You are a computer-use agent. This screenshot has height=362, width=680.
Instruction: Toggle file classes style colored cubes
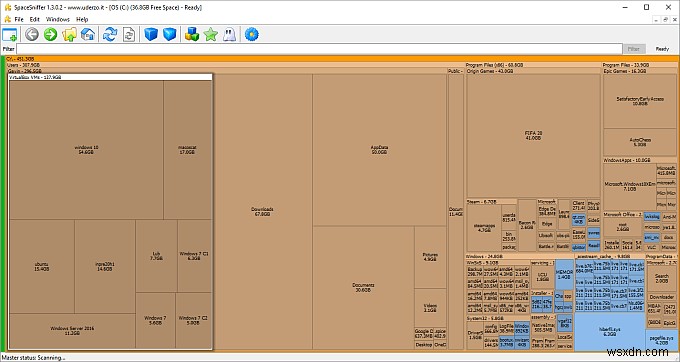tap(192, 34)
